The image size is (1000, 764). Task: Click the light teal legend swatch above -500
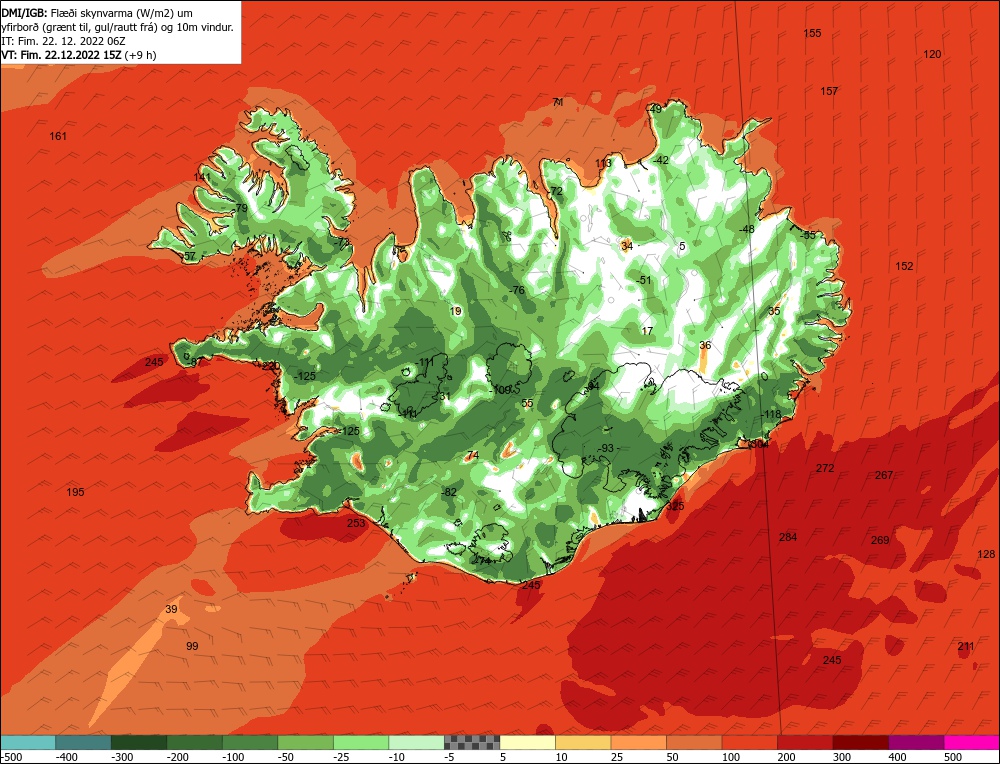tap(28, 742)
